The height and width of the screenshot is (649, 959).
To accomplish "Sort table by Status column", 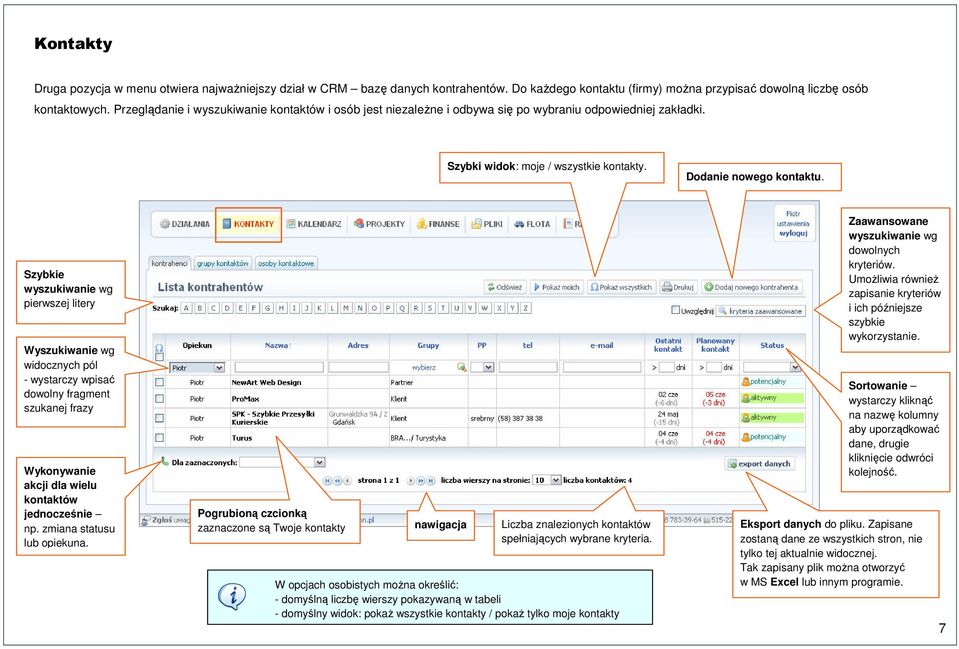I will [x=772, y=346].
